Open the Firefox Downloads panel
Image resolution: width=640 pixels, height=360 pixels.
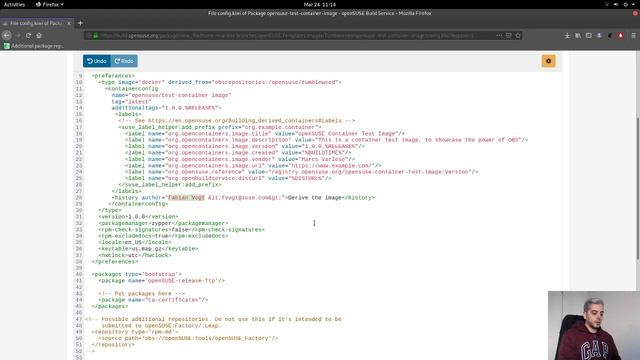(x=567, y=36)
